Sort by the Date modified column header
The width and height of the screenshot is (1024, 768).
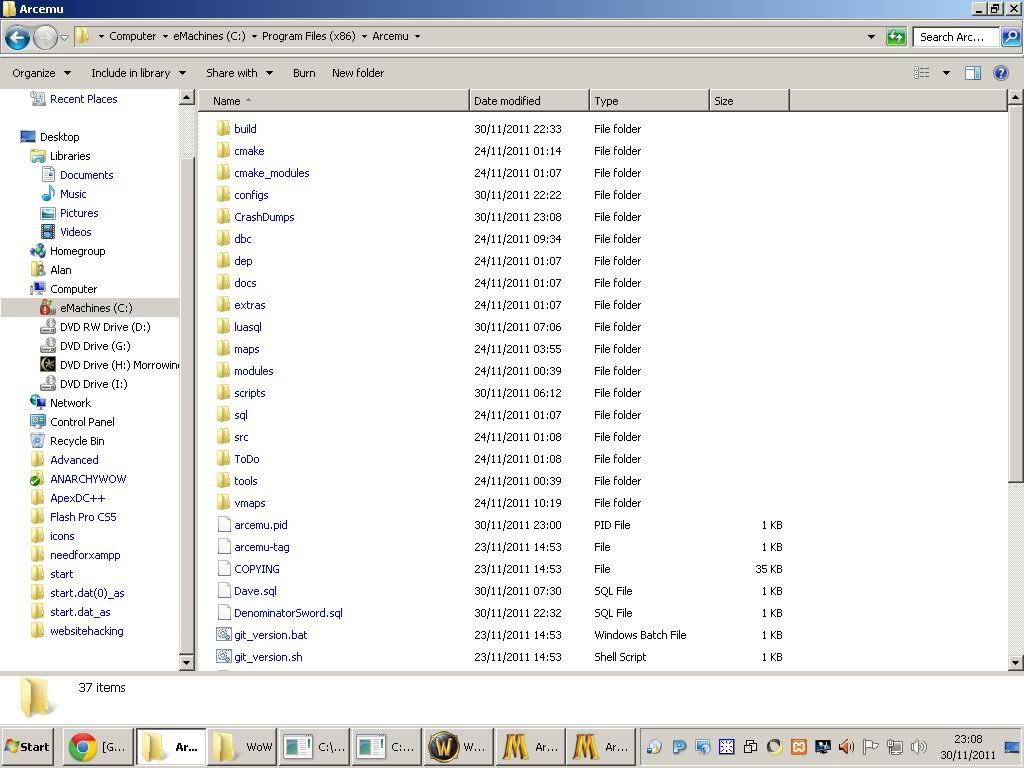tap(529, 101)
